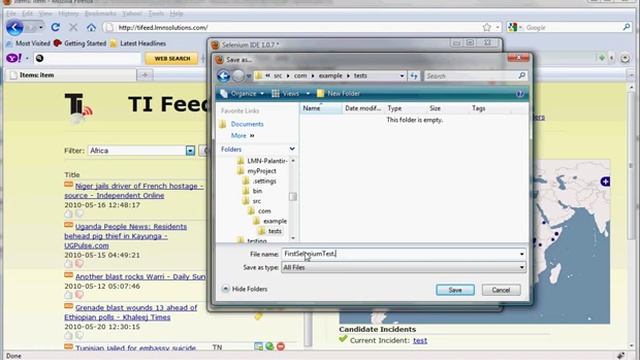Click More favorite links
Image resolution: width=640 pixels, height=360 pixels.
242,136
